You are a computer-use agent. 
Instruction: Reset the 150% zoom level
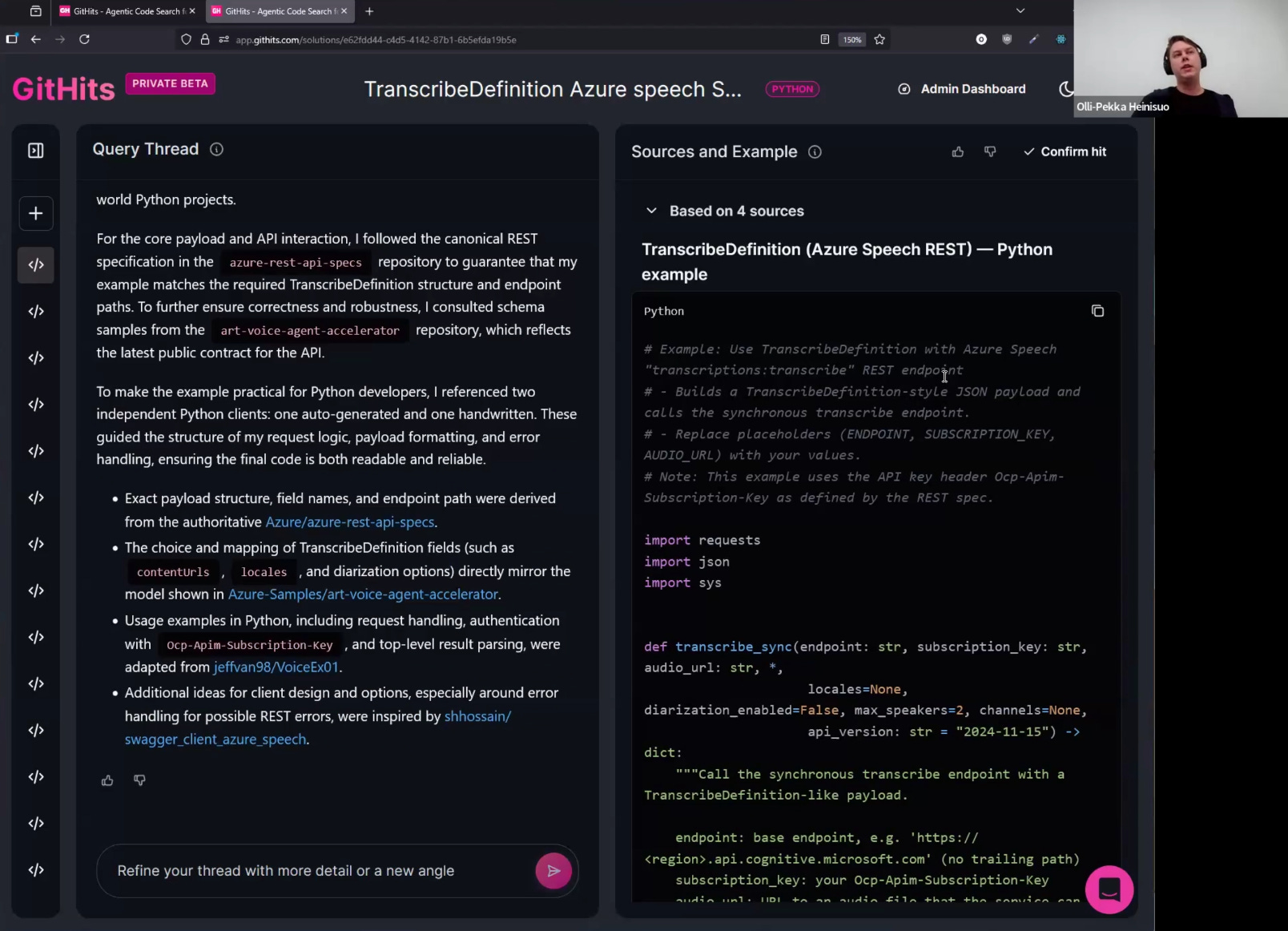click(x=852, y=39)
